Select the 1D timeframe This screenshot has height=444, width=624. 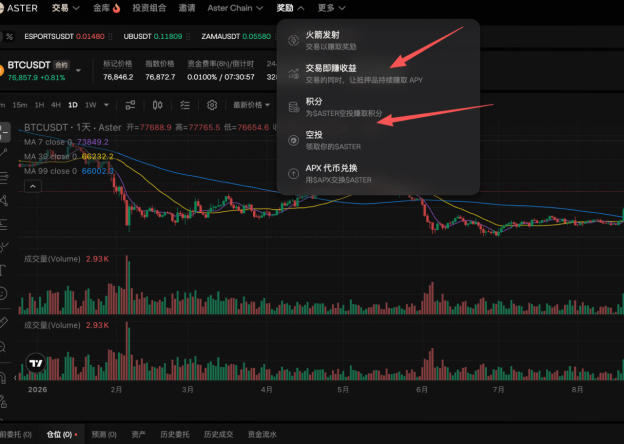[x=73, y=105]
